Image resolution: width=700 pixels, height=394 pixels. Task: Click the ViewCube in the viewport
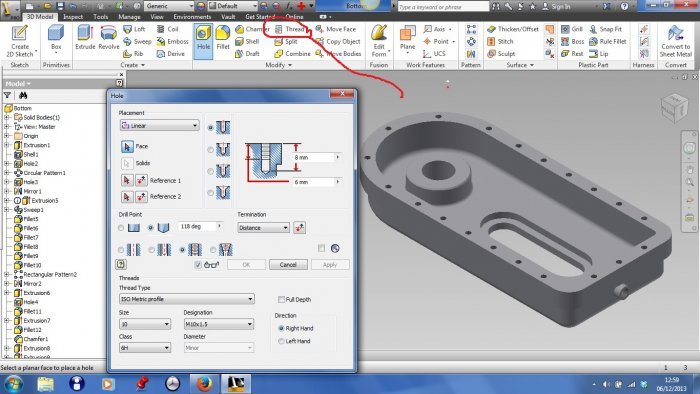tap(674, 107)
